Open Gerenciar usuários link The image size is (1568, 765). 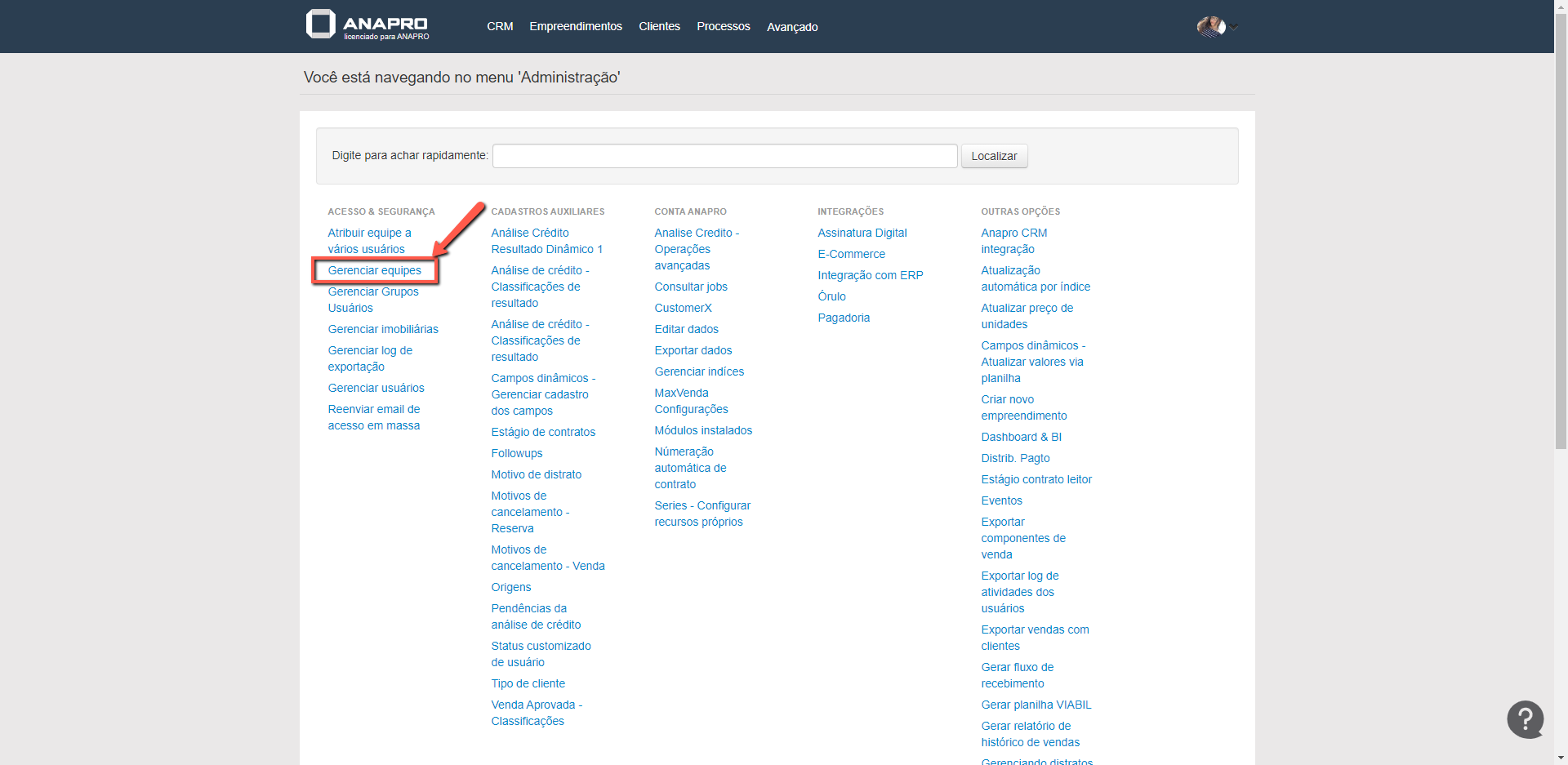[x=376, y=388]
